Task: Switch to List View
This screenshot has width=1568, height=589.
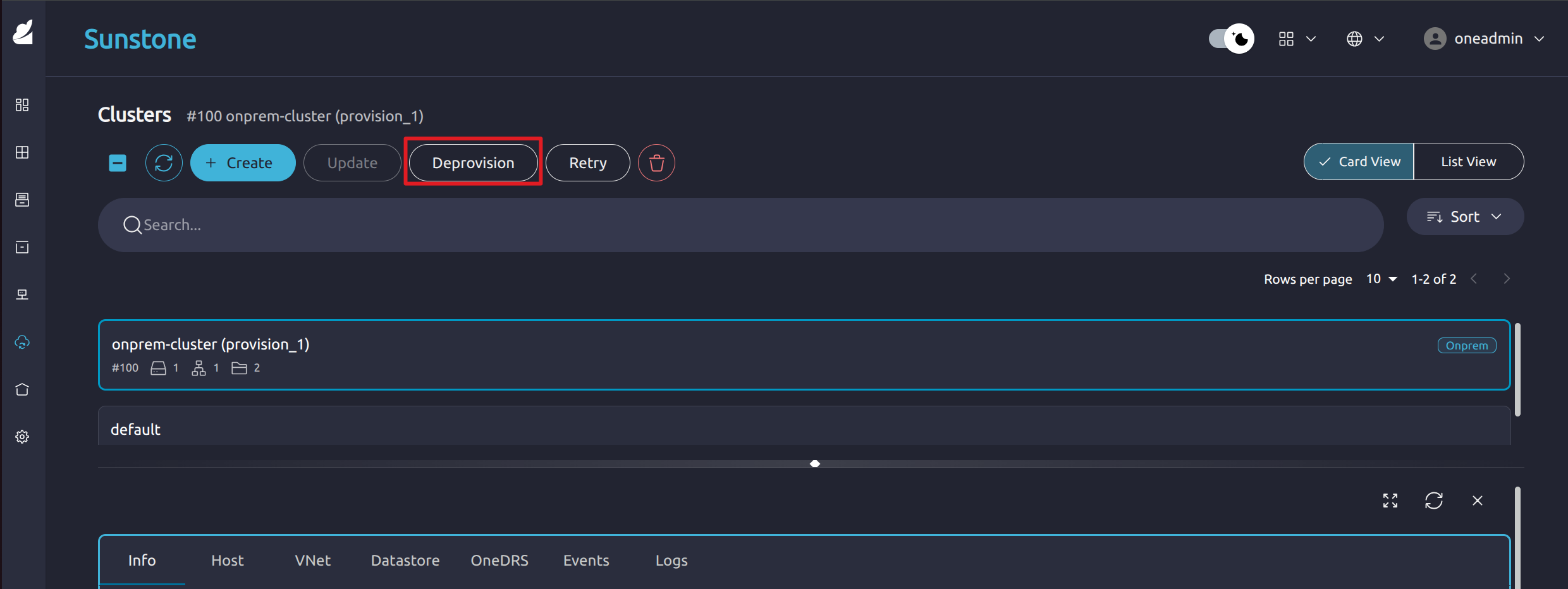Action: tap(1468, 162)
